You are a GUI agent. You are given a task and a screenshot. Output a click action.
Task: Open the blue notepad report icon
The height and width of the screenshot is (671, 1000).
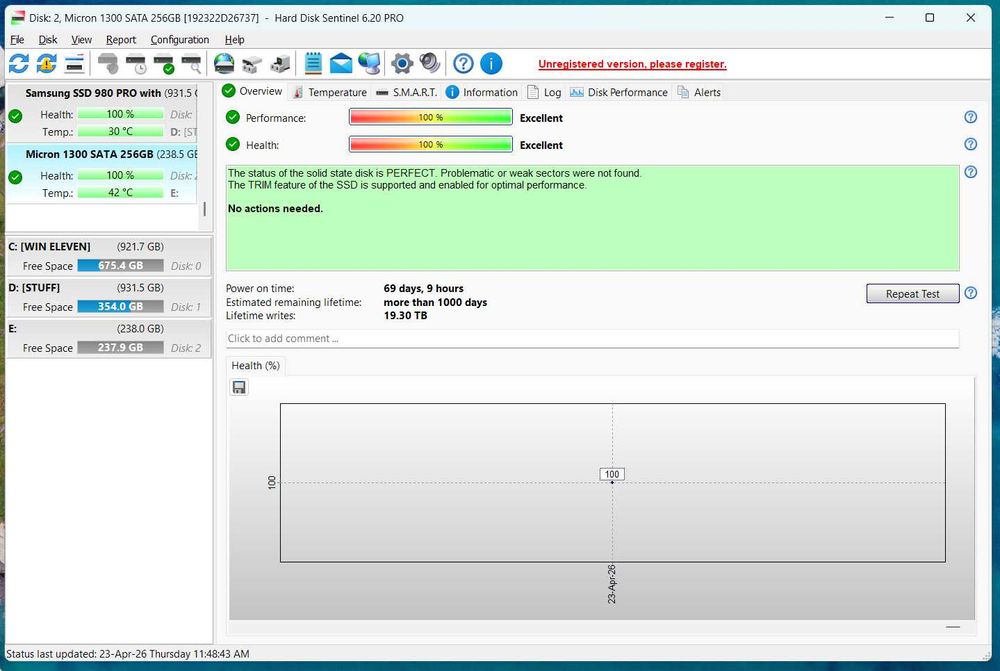coord(313,63)
